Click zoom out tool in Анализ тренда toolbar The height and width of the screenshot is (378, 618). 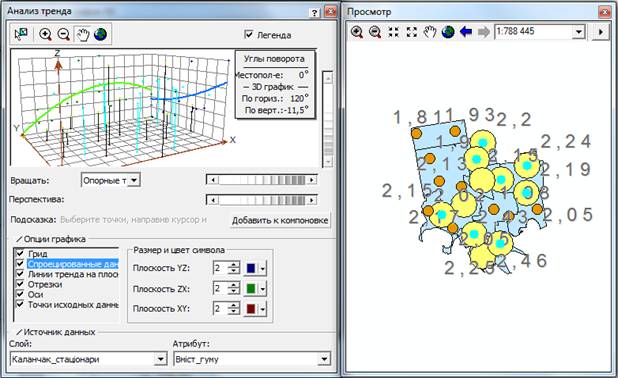(63, 34)
